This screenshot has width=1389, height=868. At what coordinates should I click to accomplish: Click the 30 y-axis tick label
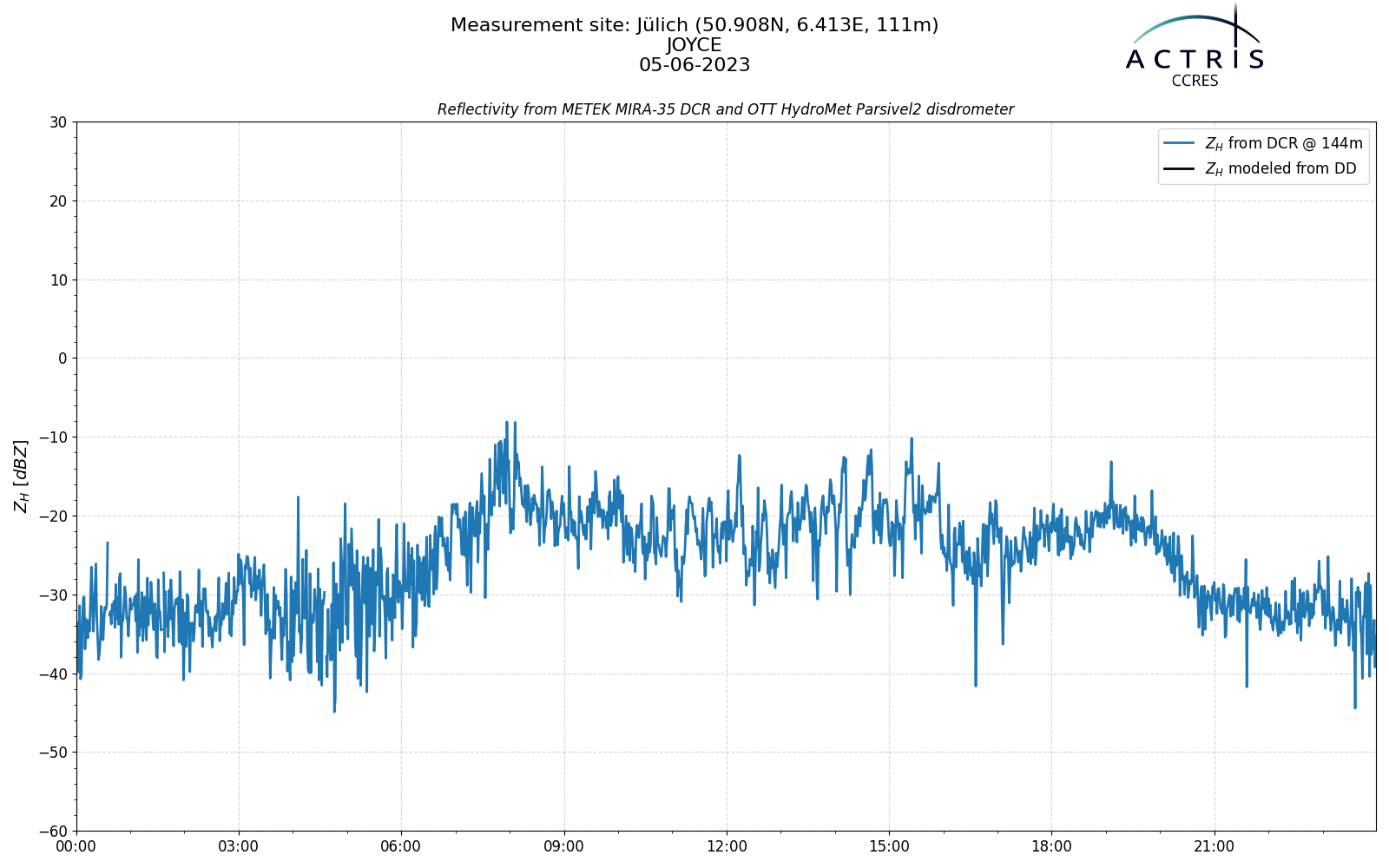pos(58,122)
